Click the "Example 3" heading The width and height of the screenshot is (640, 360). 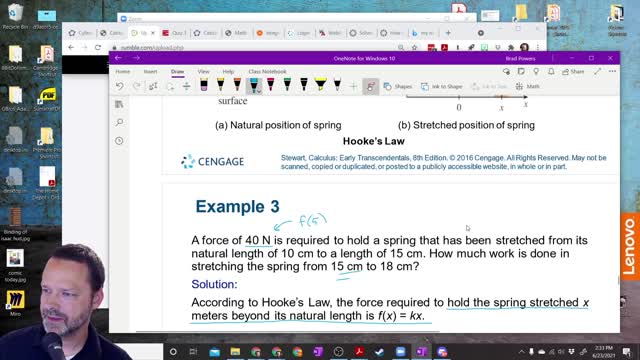point(238,207)
